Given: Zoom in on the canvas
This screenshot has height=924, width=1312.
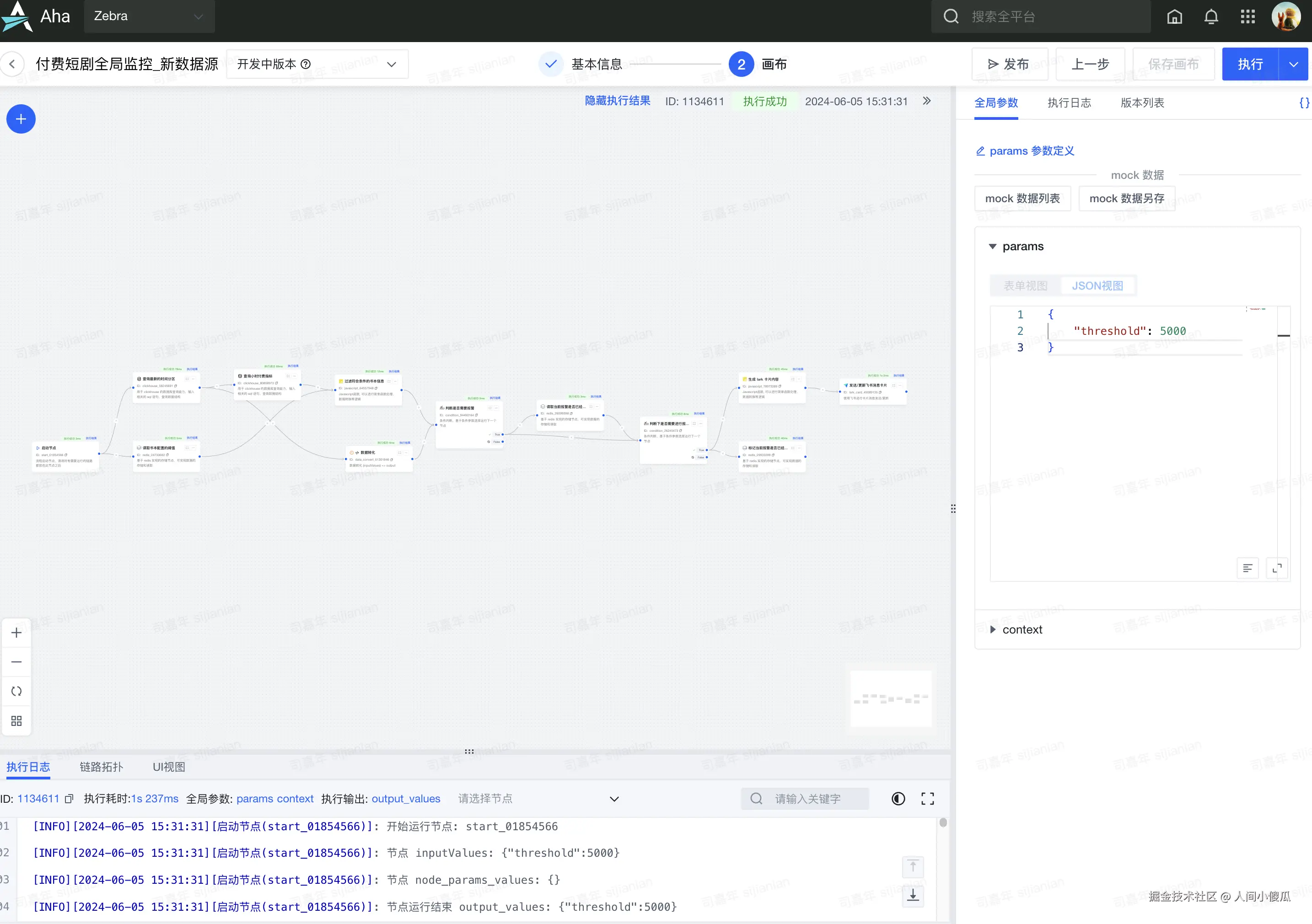Looking at the screenshot, I should point(16,633).
